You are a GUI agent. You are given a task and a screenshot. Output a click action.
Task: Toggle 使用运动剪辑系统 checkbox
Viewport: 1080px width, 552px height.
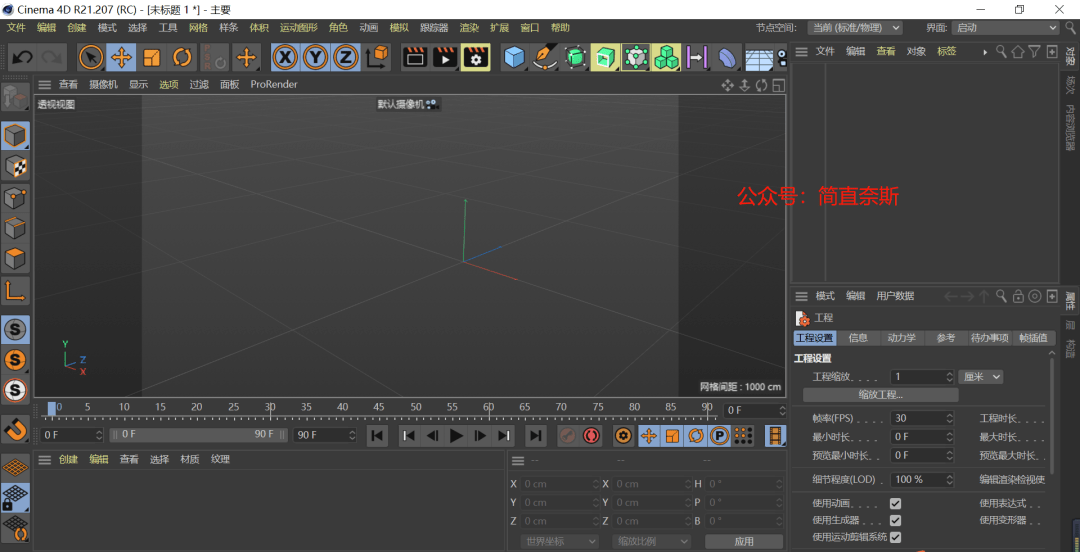[895, 537]
